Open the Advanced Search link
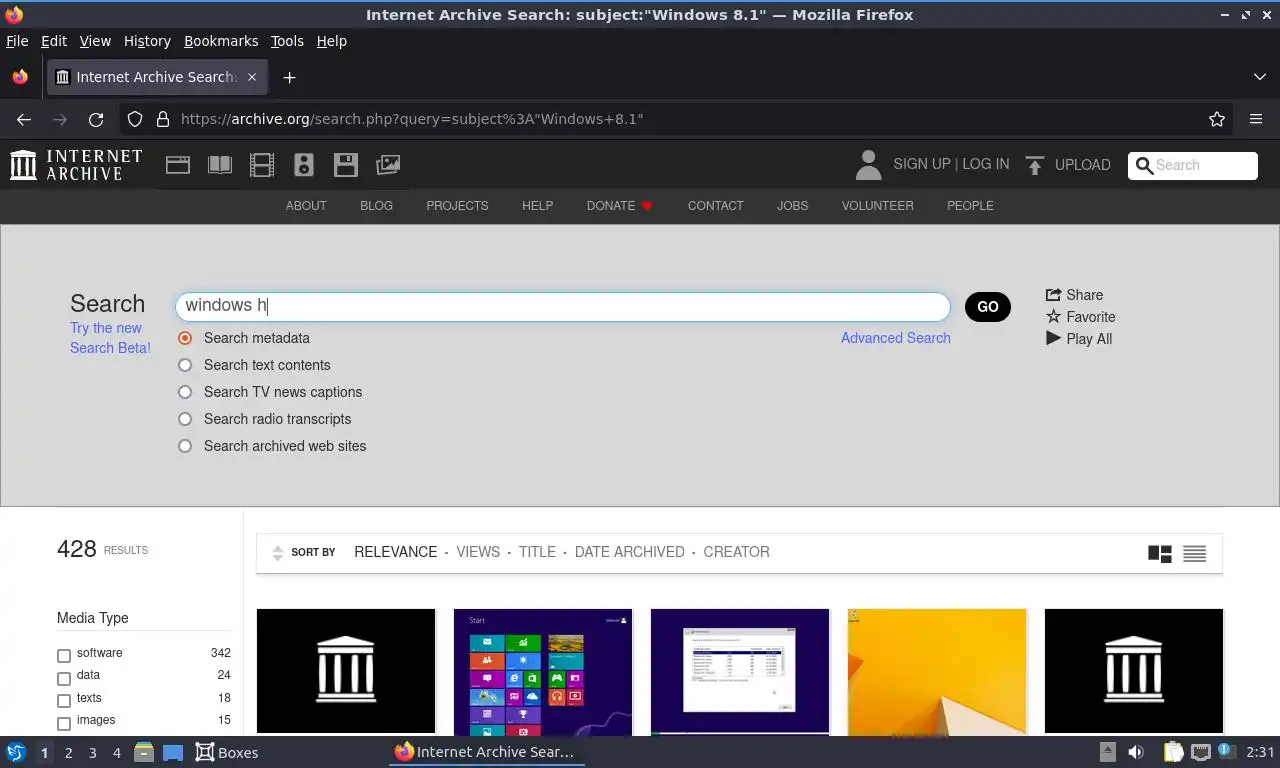Image resolution: width=1280 pixels, height=768 pixels. click(896, 338)
